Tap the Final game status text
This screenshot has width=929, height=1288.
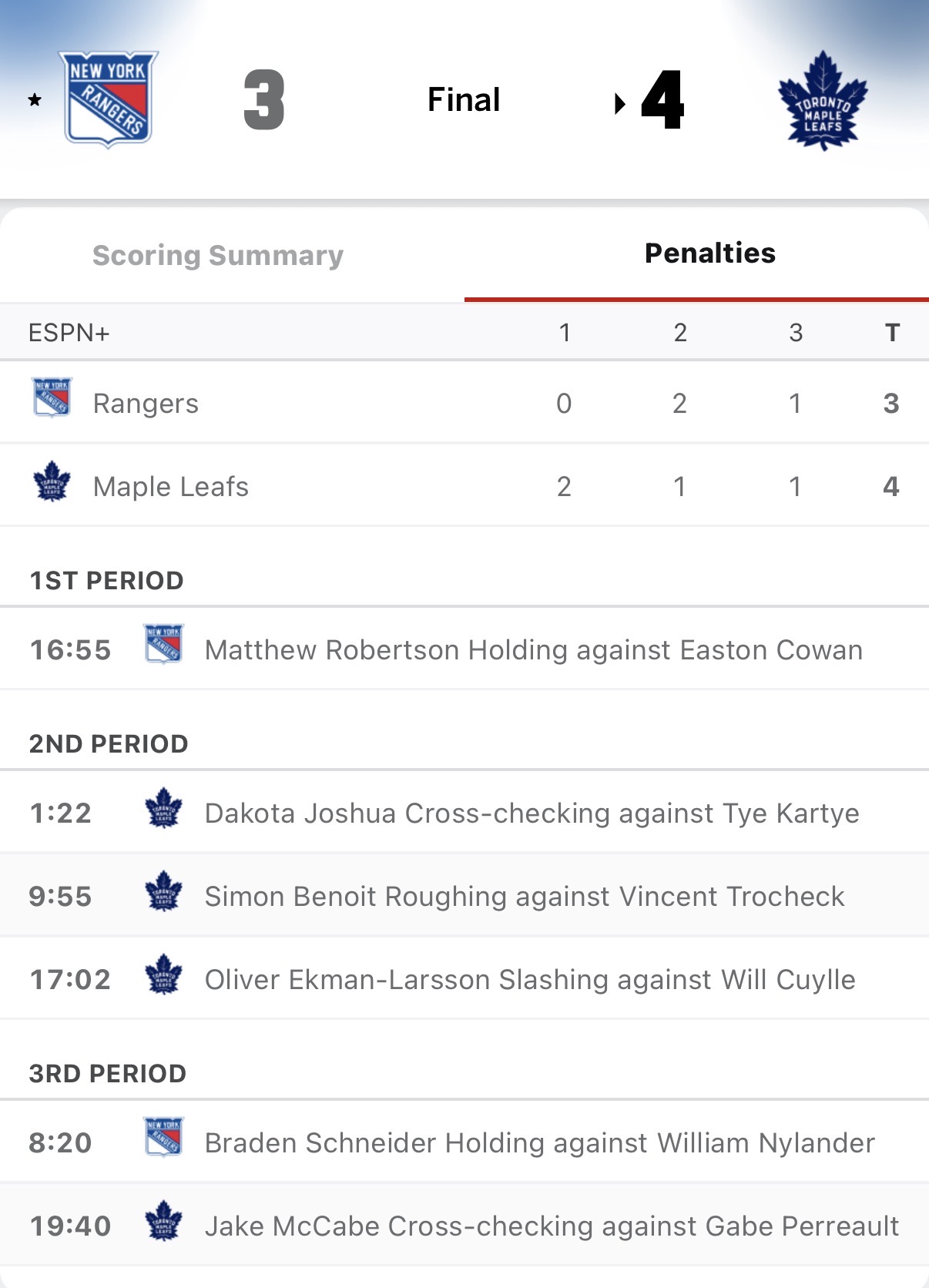[464, 100]
